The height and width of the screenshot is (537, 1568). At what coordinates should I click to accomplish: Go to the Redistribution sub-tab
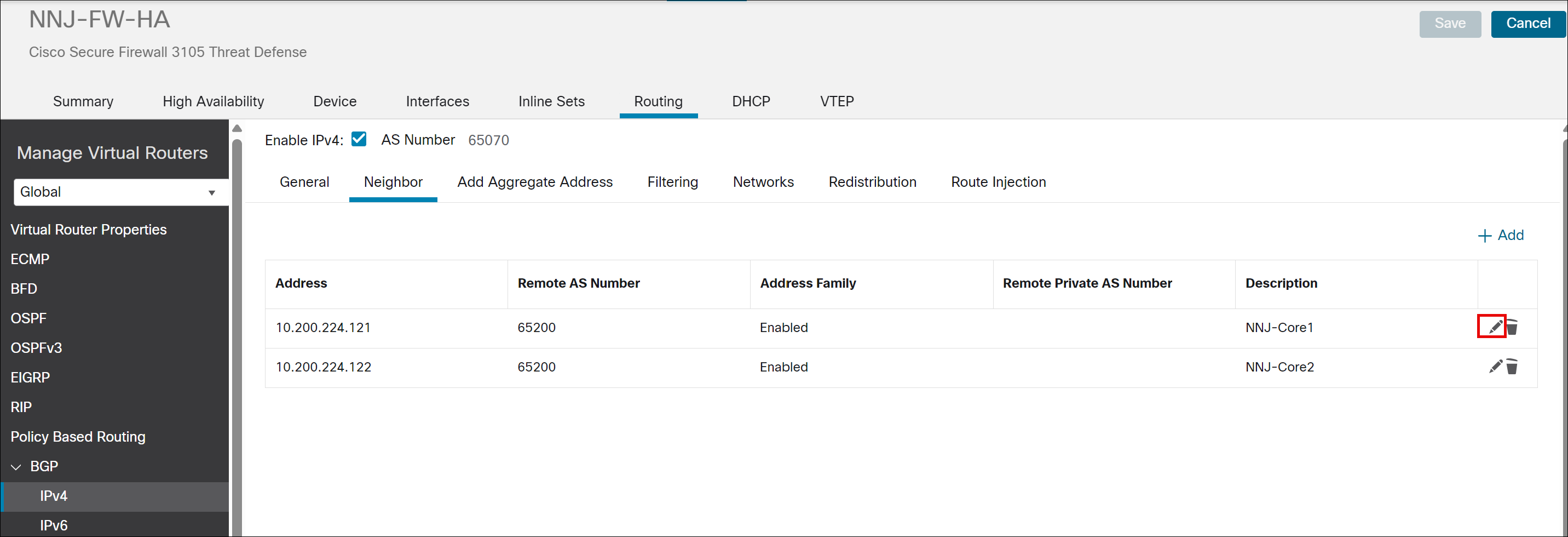(872, 181)
